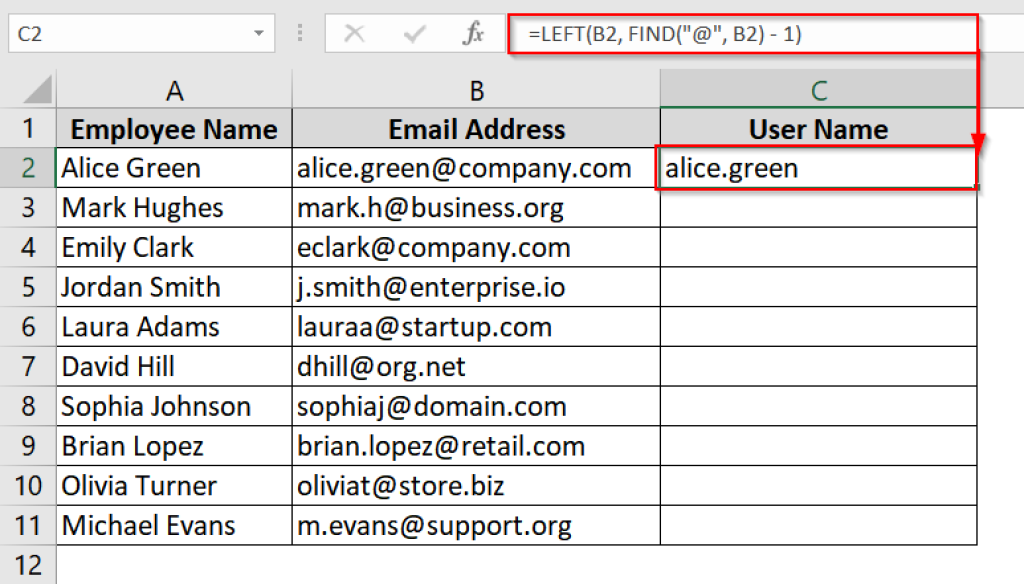Viewport: 1024px width, 584px height.
Task: Click the User Name header cell
Action: [818, 128]
